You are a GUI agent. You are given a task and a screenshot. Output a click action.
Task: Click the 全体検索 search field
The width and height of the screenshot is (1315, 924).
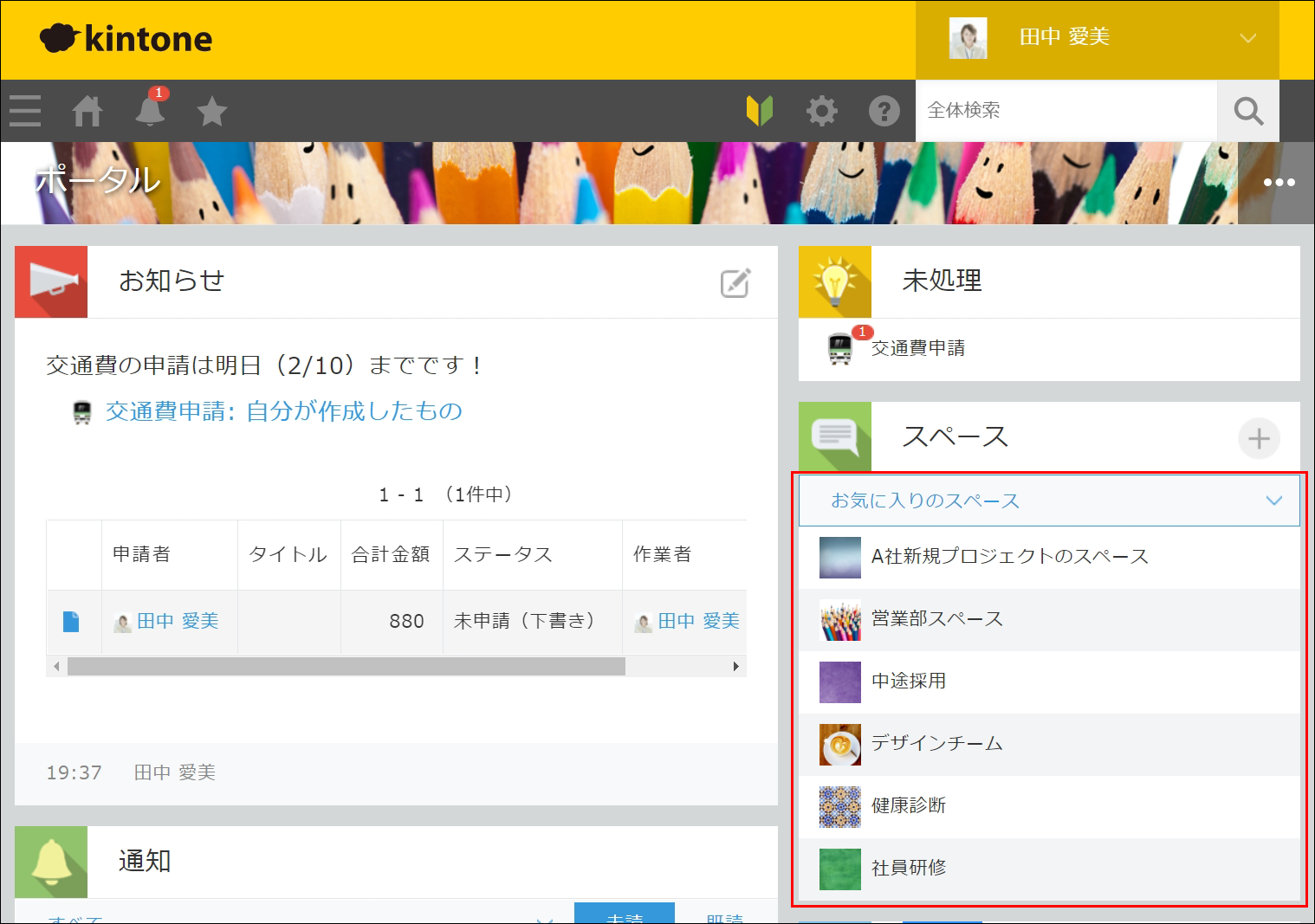tap(1066, 111)
